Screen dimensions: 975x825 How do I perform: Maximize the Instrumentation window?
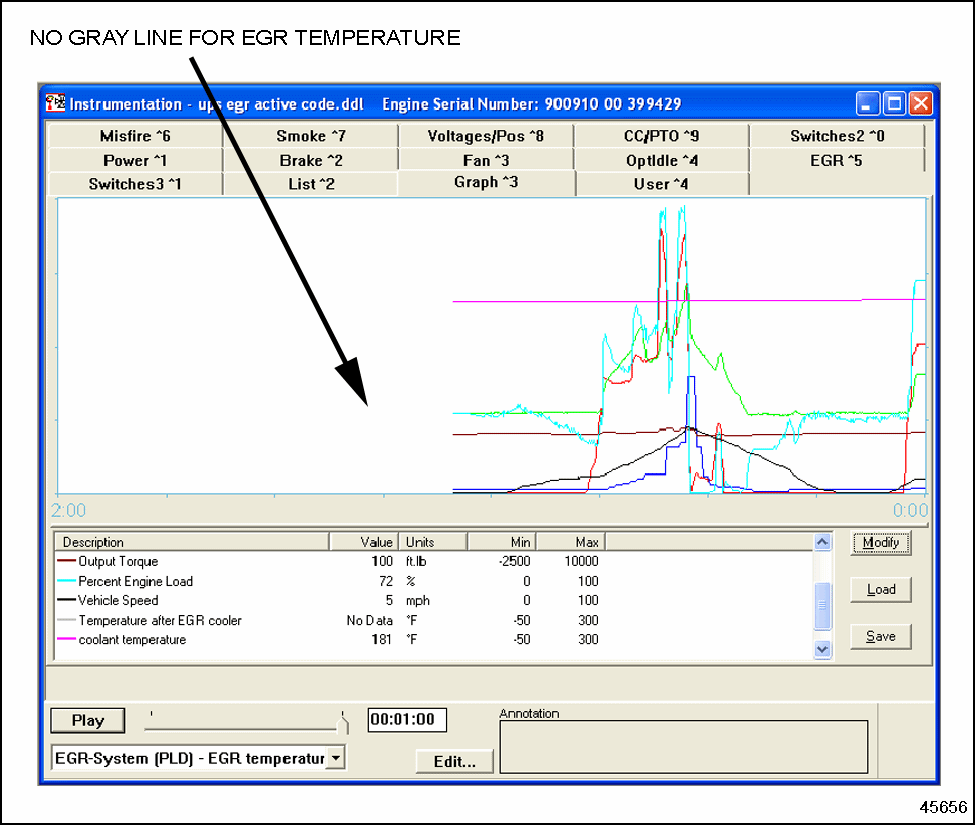pyautogui.click(x=894, y=103)
